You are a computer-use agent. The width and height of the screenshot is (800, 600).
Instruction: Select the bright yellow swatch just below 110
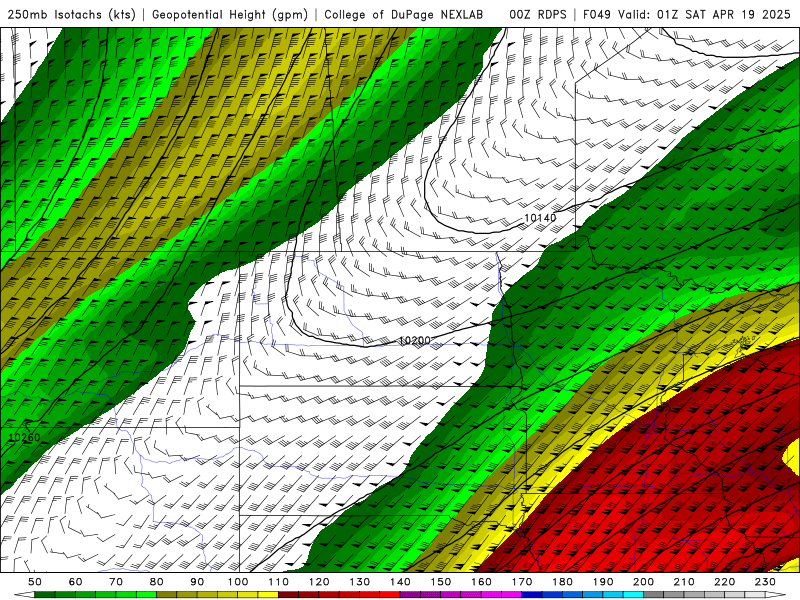click(268, 595)
